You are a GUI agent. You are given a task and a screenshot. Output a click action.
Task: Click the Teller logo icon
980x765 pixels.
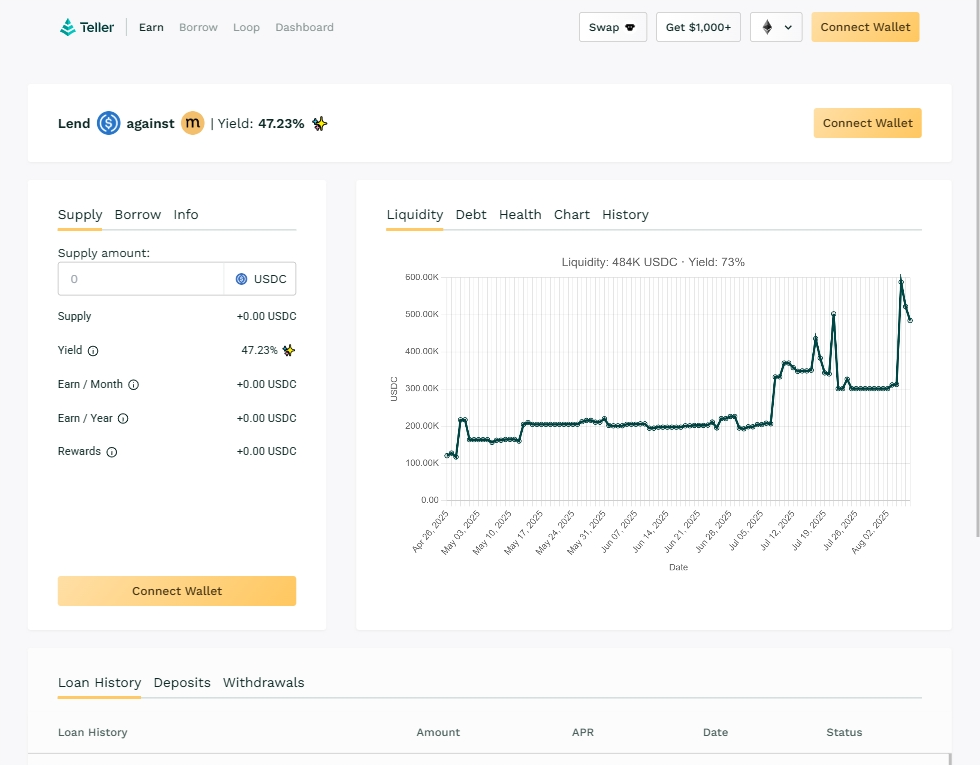68,27
